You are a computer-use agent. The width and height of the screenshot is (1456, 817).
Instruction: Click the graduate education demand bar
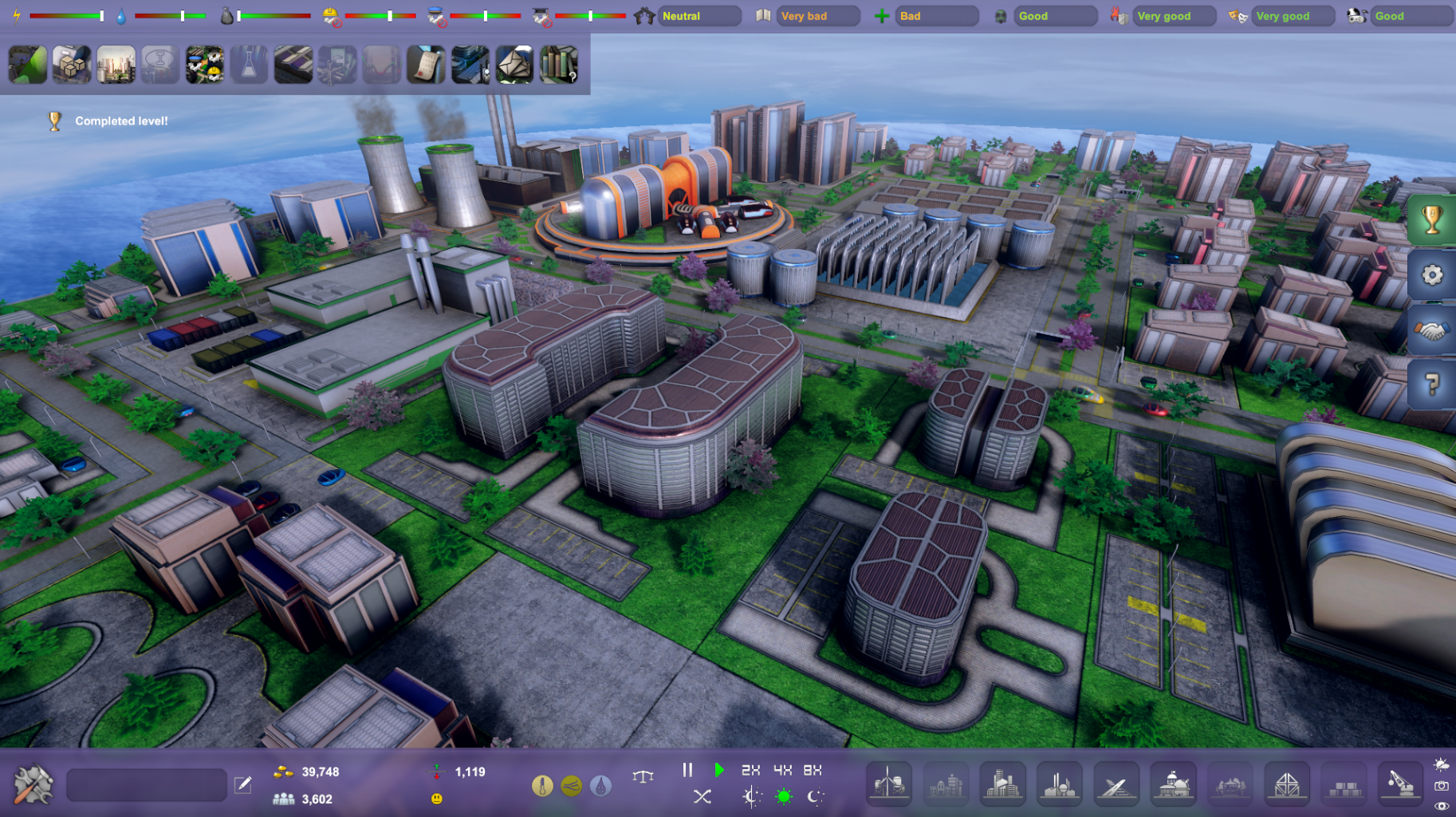[590, 16]
